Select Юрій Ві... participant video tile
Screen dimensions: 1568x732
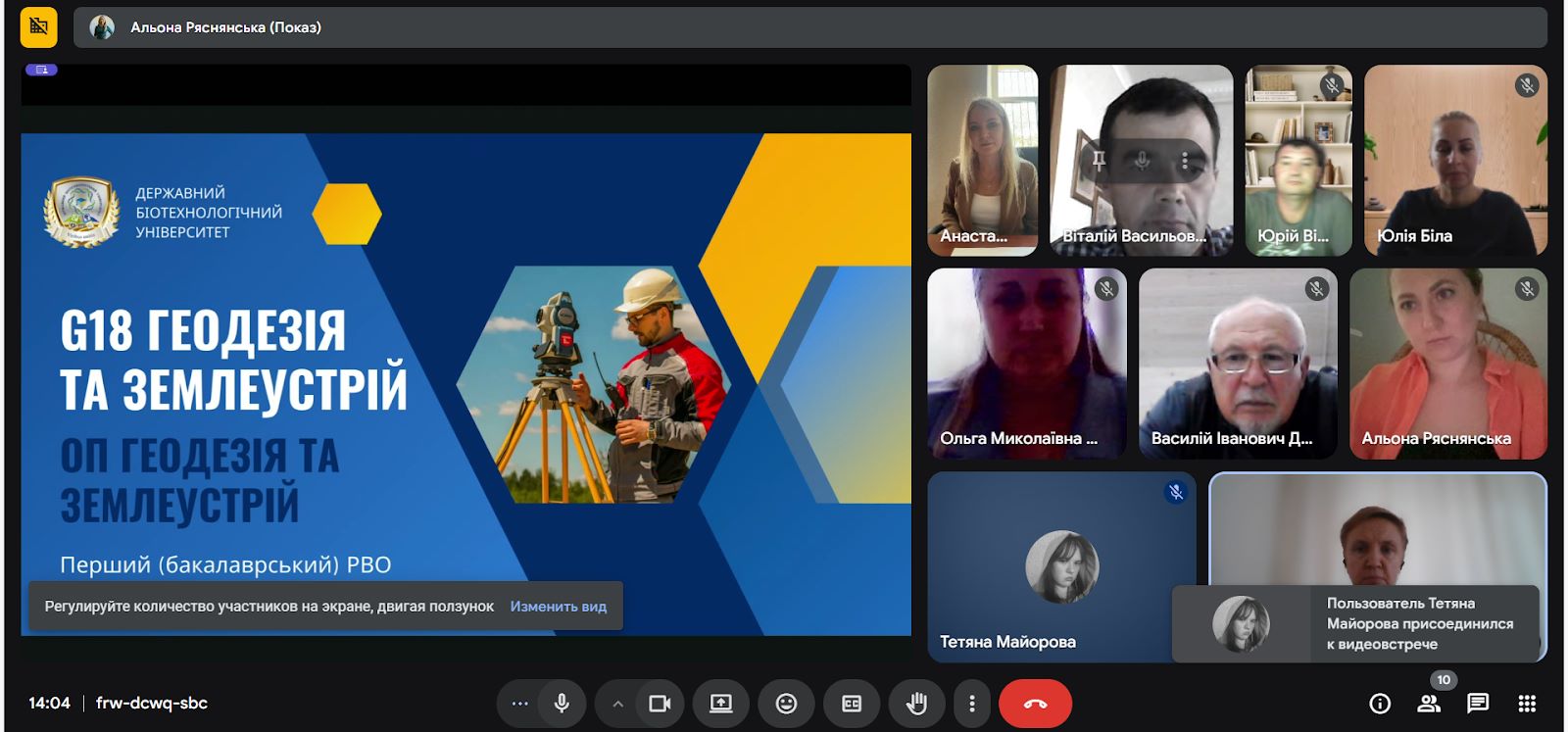point(1298,161)
